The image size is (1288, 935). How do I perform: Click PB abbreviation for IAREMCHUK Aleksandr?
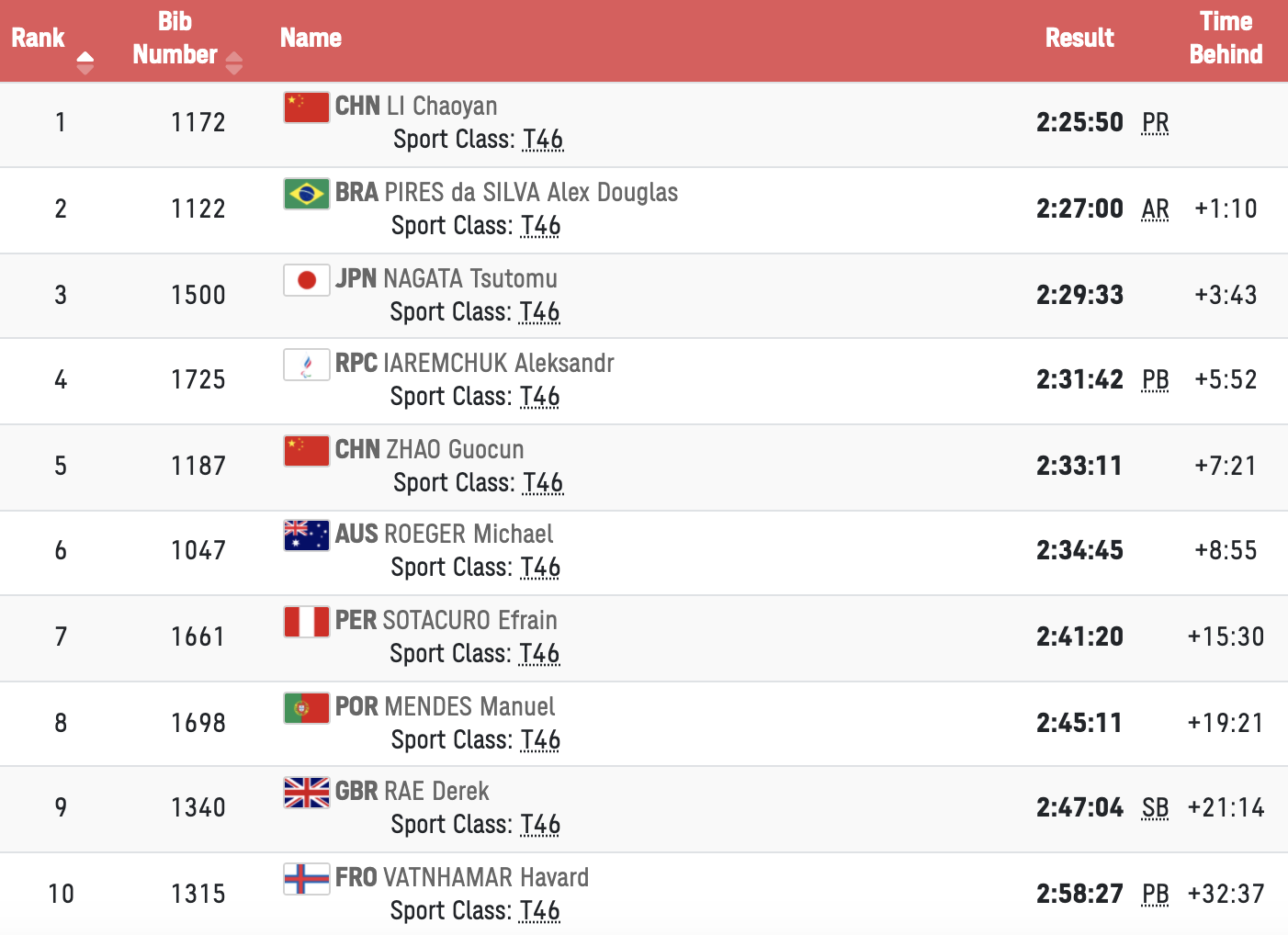1155,380
